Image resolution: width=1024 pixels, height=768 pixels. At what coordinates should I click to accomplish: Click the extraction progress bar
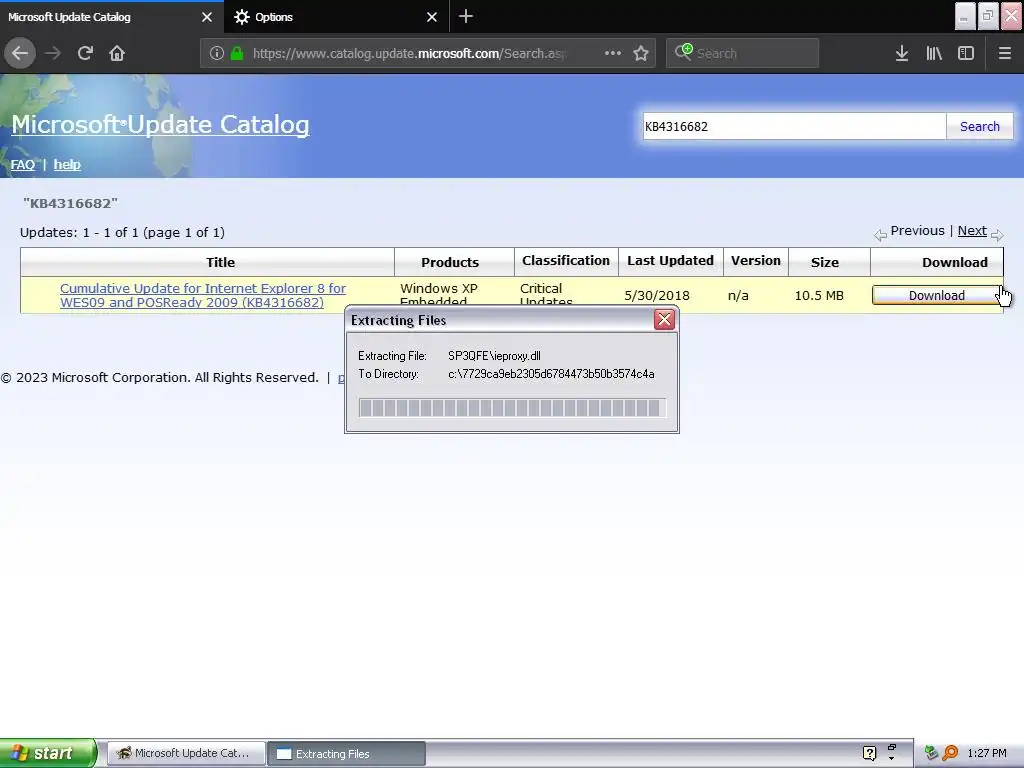512,408
